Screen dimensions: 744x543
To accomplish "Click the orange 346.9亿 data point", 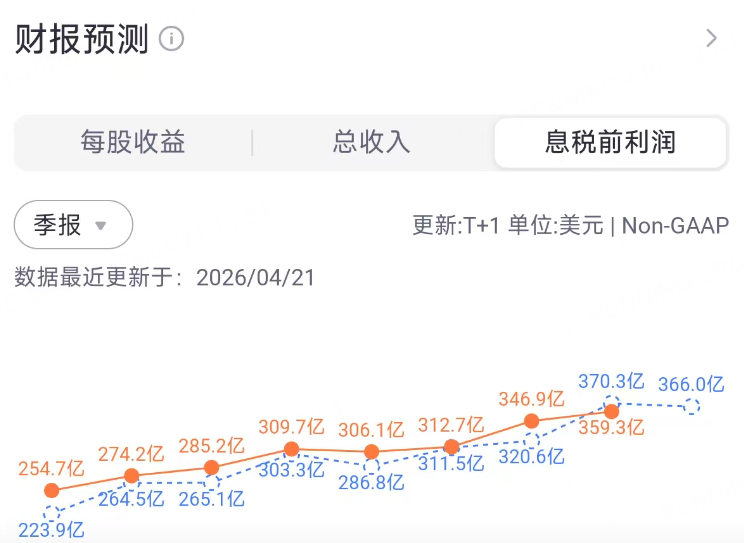I will click(x=532, y=421).
